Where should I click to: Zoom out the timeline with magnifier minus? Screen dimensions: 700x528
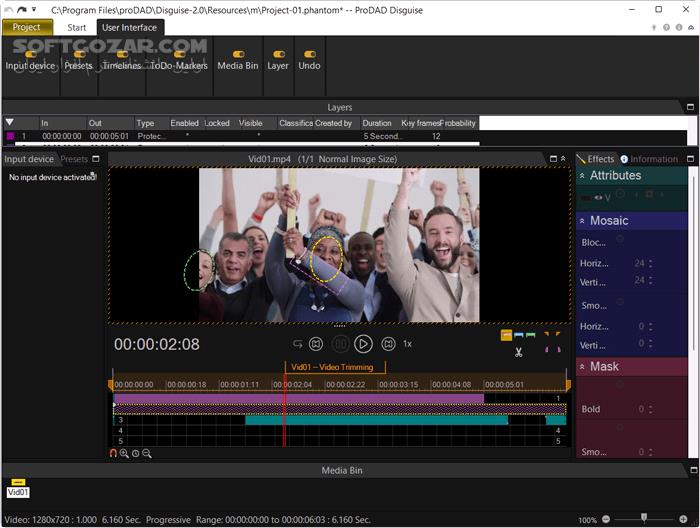click(147, 453)
